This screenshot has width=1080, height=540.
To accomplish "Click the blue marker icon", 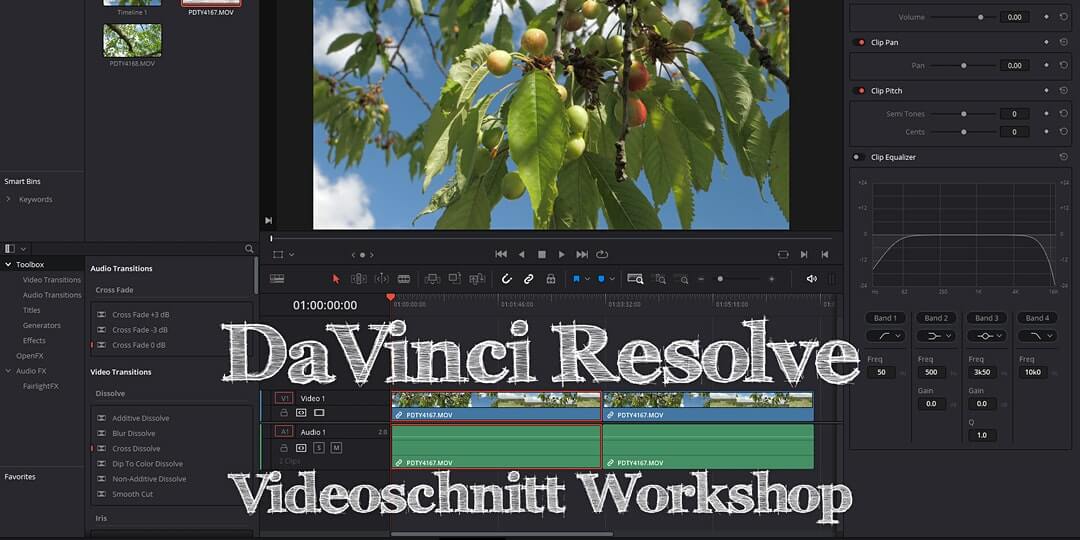I will point(601,279).
